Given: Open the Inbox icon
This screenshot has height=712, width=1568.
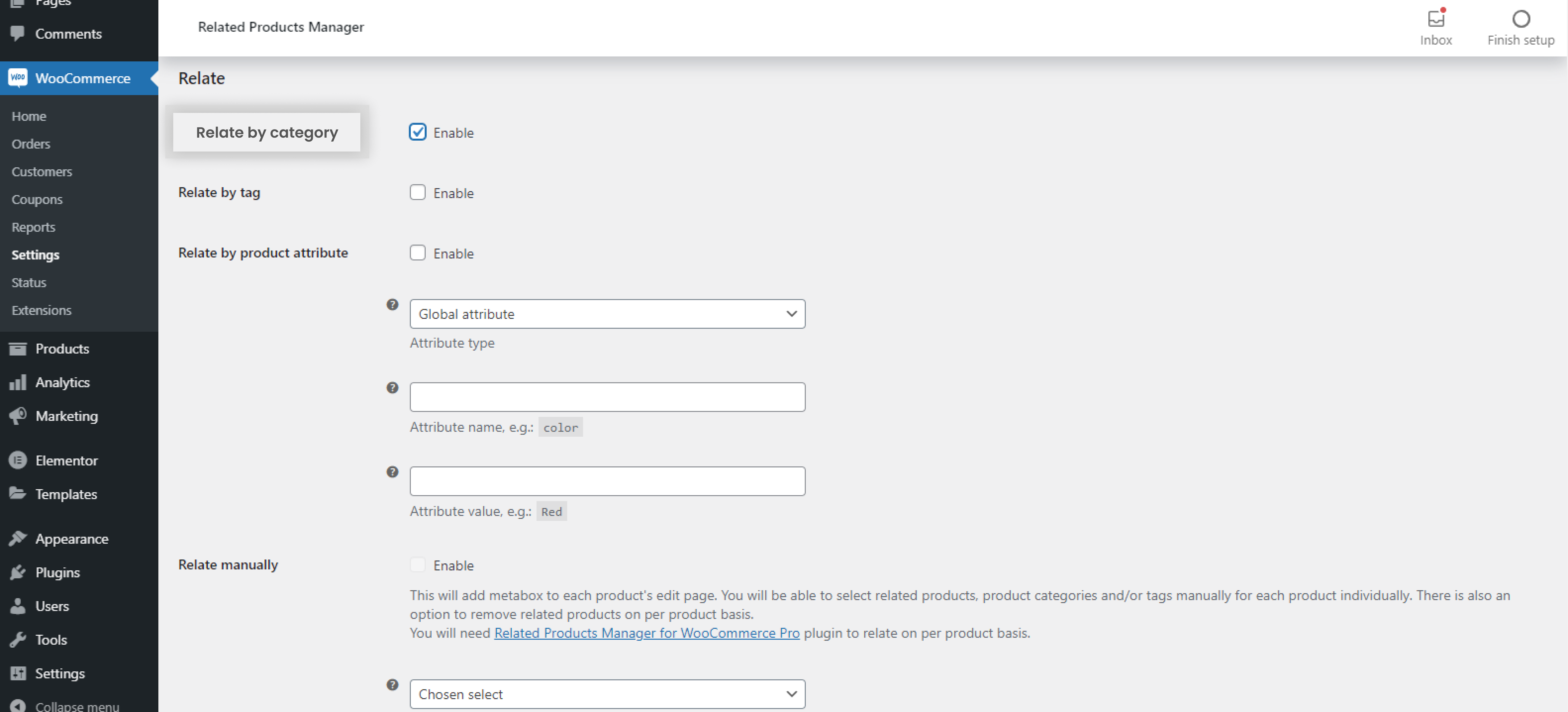Looking at the screenshot, I should 1436,19.
